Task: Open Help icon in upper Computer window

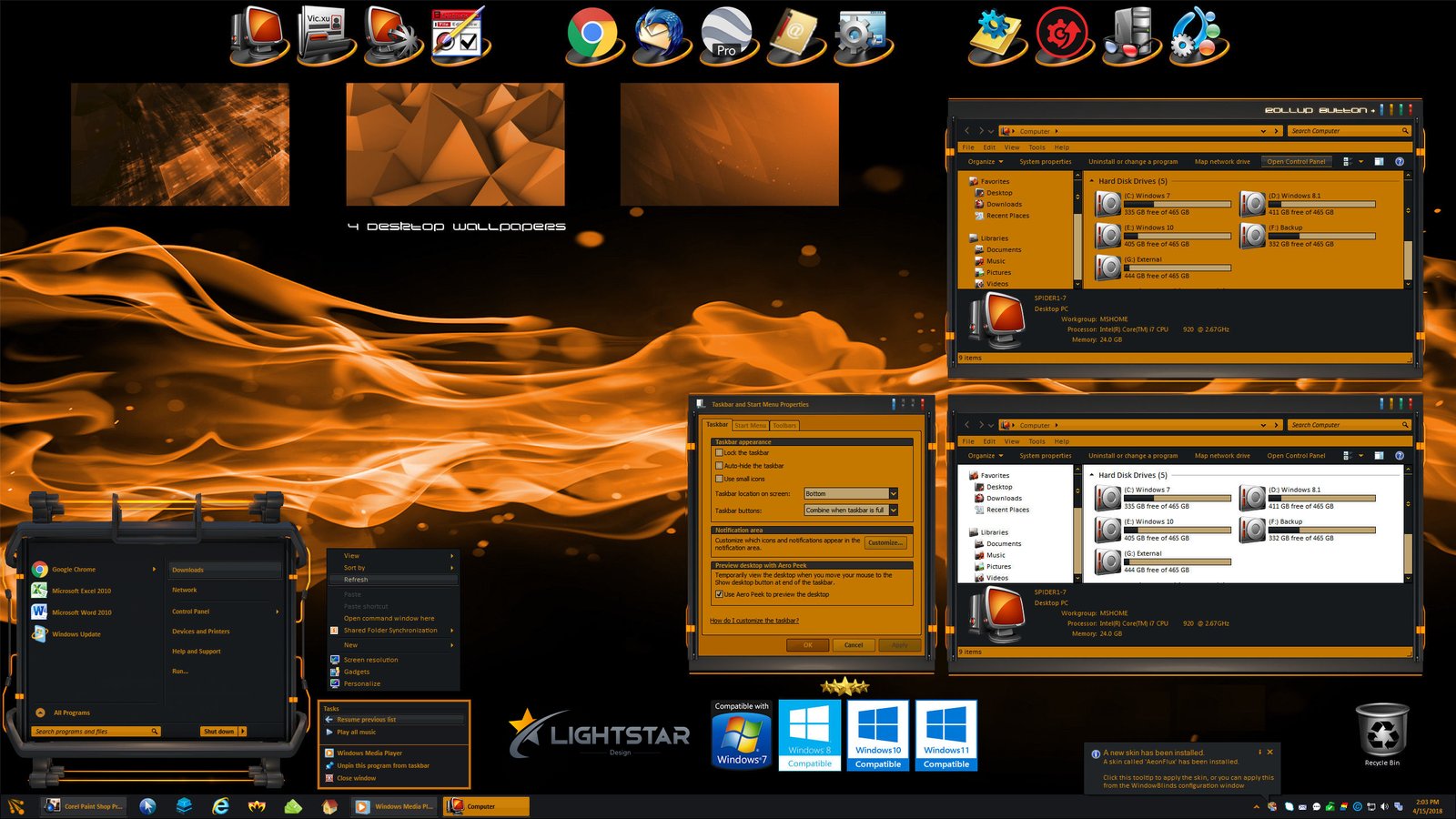Action: [1400, 161]
